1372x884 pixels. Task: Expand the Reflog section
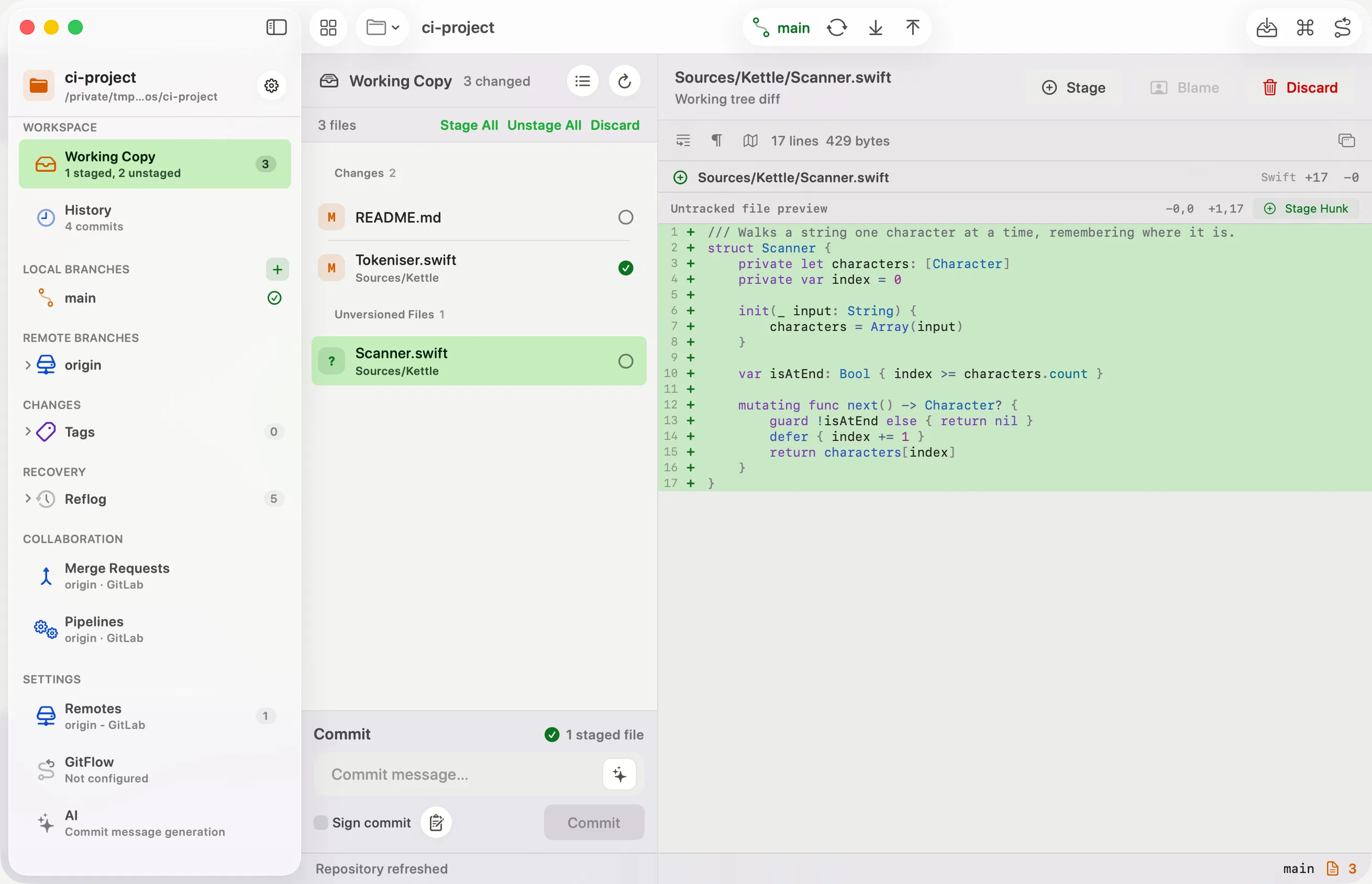click(x=28, y=498)
